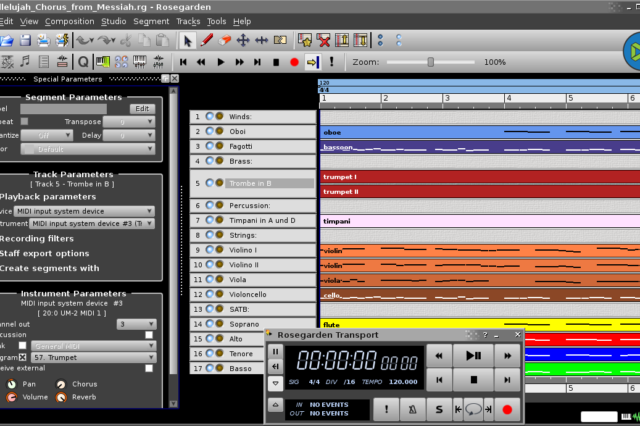Click Play/Pause in the Transport window
Viewport: 640px width, 426px height.
[472, 355]
